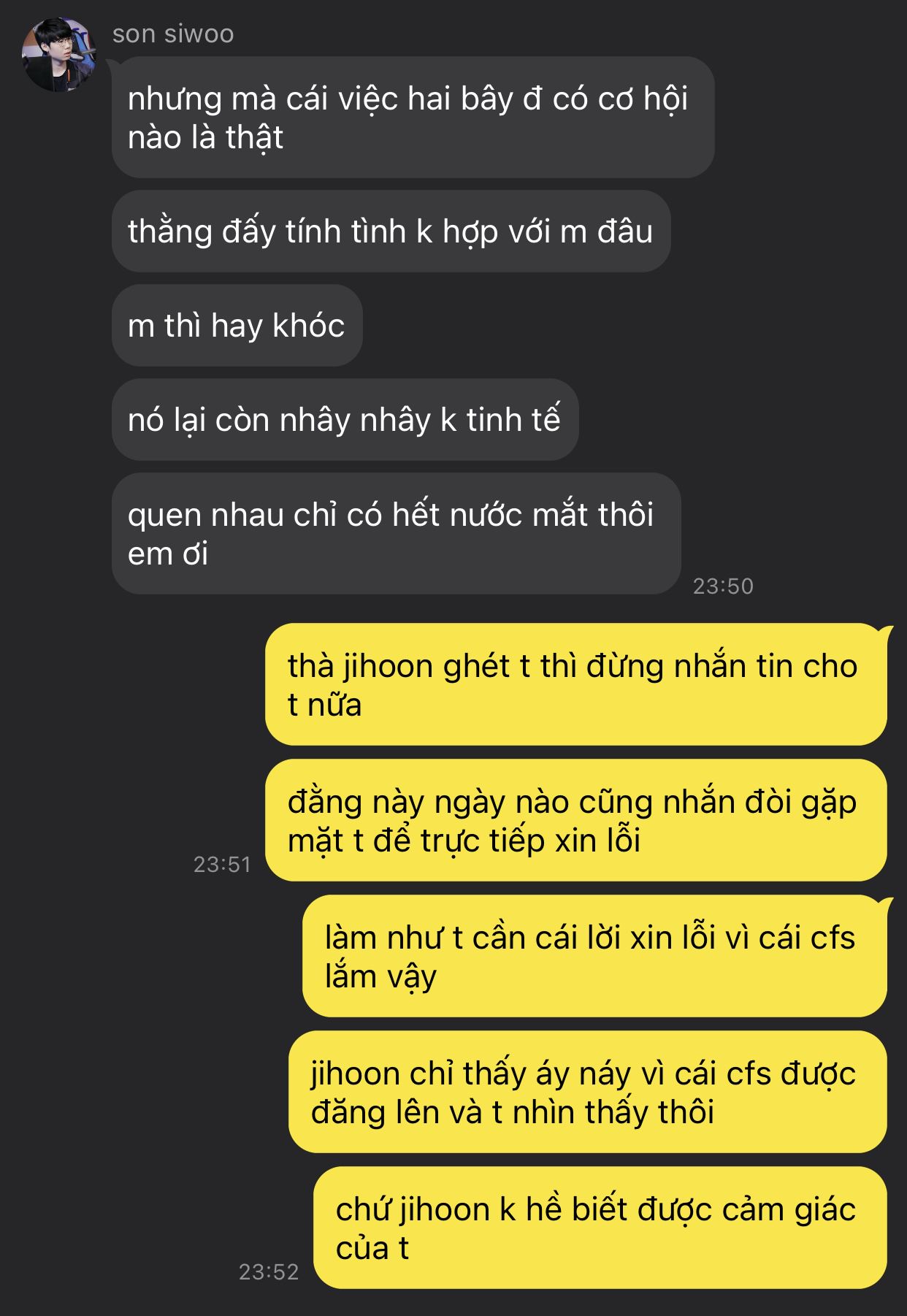907x1316 pixels.
Task: Tap the words 'của t' in last bubble
Action: (372, 1248)
